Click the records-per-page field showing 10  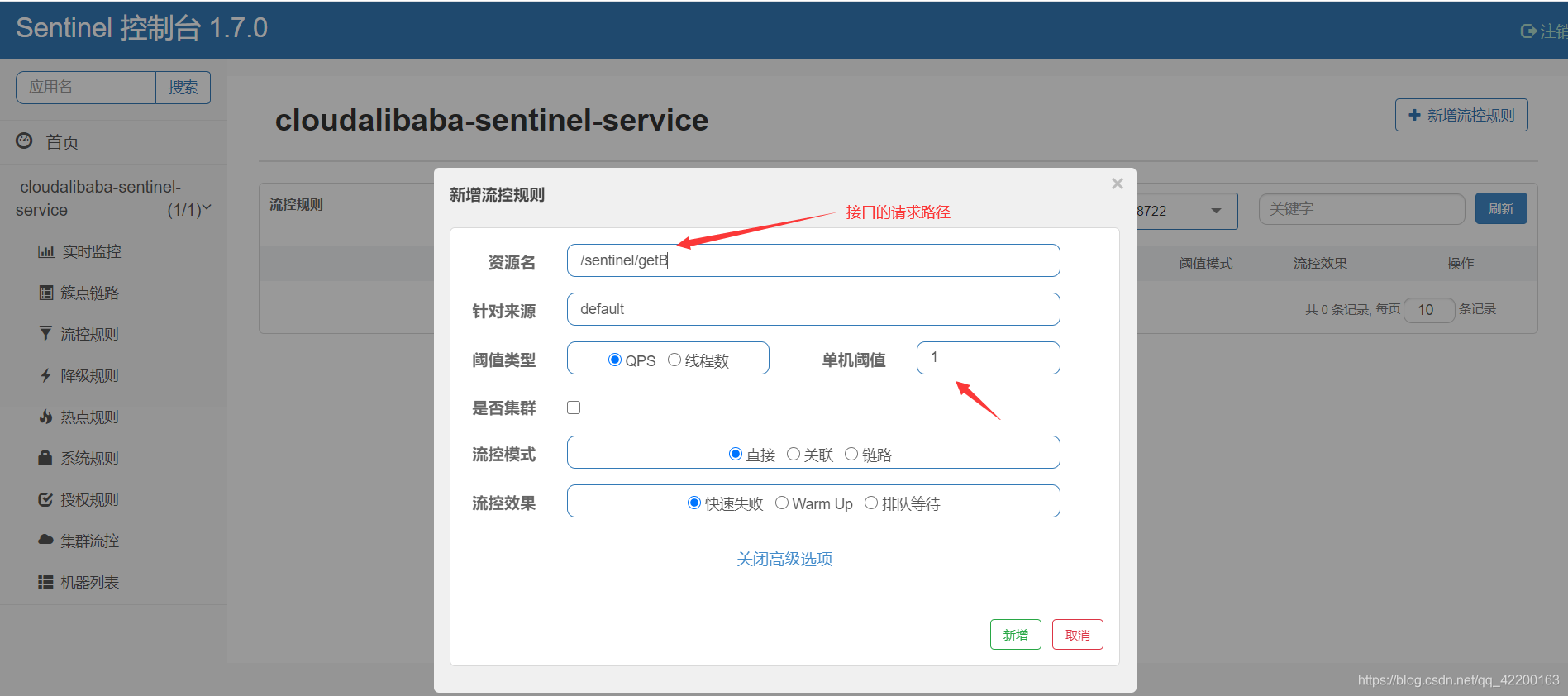1429,310
